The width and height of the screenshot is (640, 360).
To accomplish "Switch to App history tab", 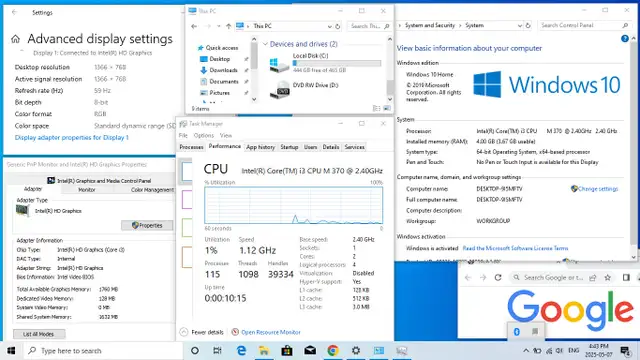I will tap(260, 147).
